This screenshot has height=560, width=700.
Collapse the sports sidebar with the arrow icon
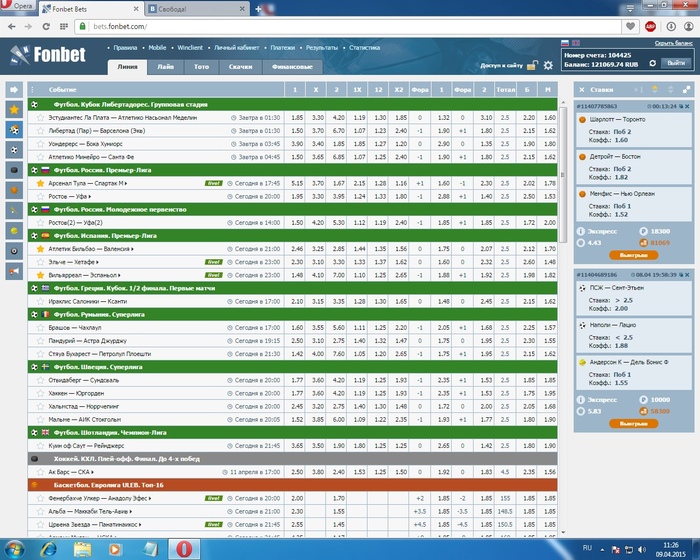[x=14, y=90]
